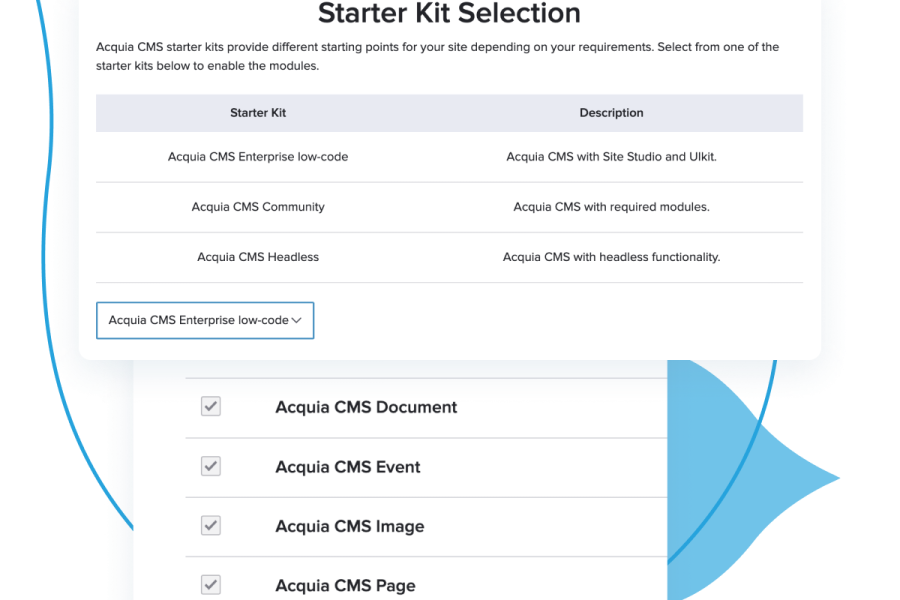
Task: Click the 'required modules' description cell
Action: (611, 207)
